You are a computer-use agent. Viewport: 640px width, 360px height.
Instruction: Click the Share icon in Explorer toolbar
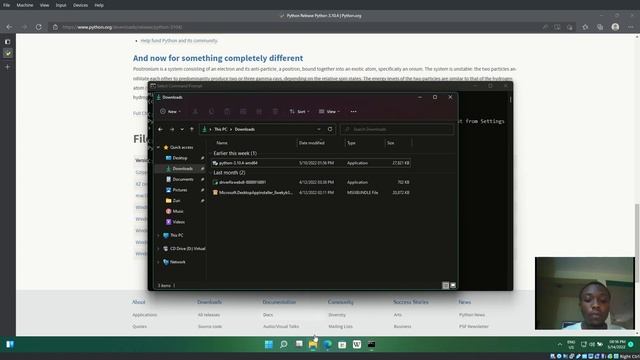[x=259, y=111]
